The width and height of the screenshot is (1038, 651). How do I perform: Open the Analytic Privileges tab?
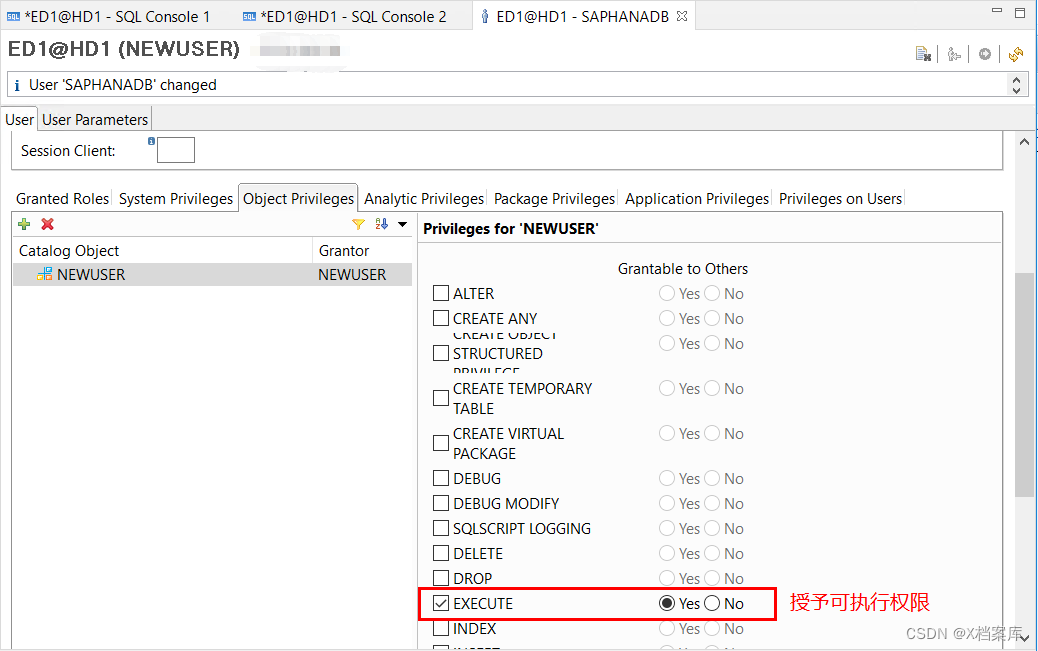pos(424,199)
